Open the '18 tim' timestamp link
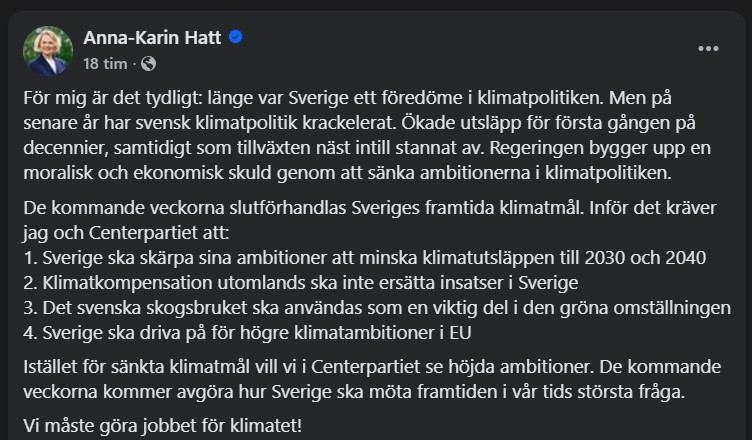Screen dimensions: 752x440 (x=105, y=63)
